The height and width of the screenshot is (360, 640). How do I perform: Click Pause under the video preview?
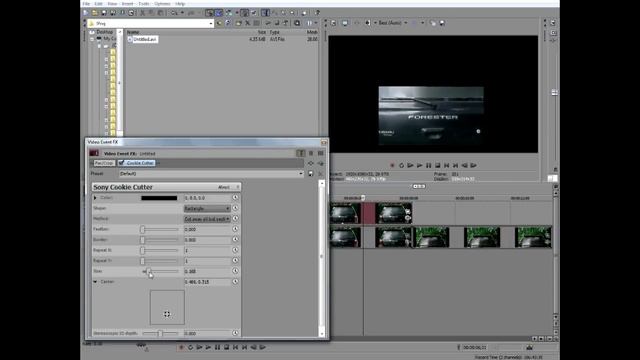tap(429, 165)
